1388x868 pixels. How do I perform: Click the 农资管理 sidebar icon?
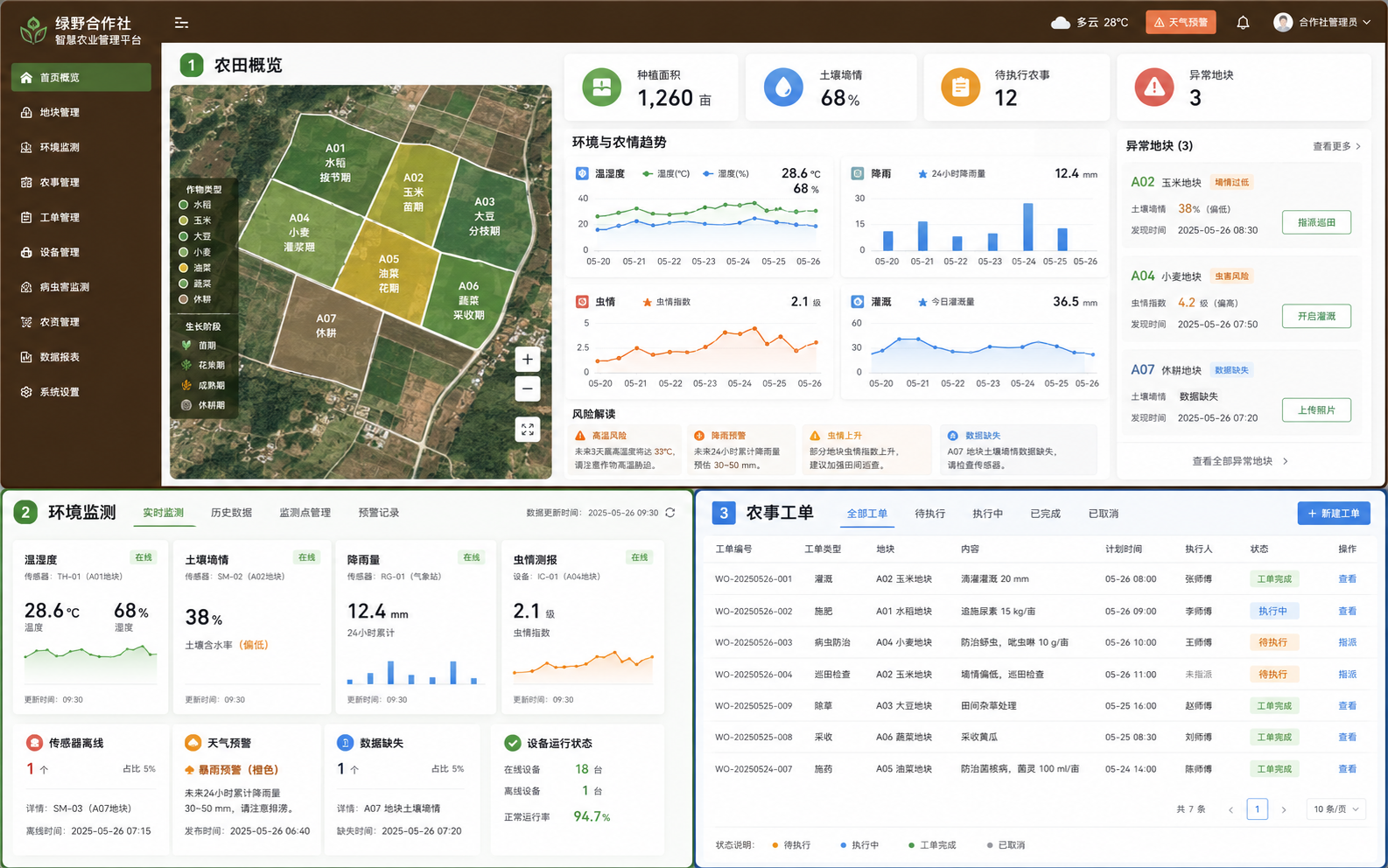click(26, 322)
